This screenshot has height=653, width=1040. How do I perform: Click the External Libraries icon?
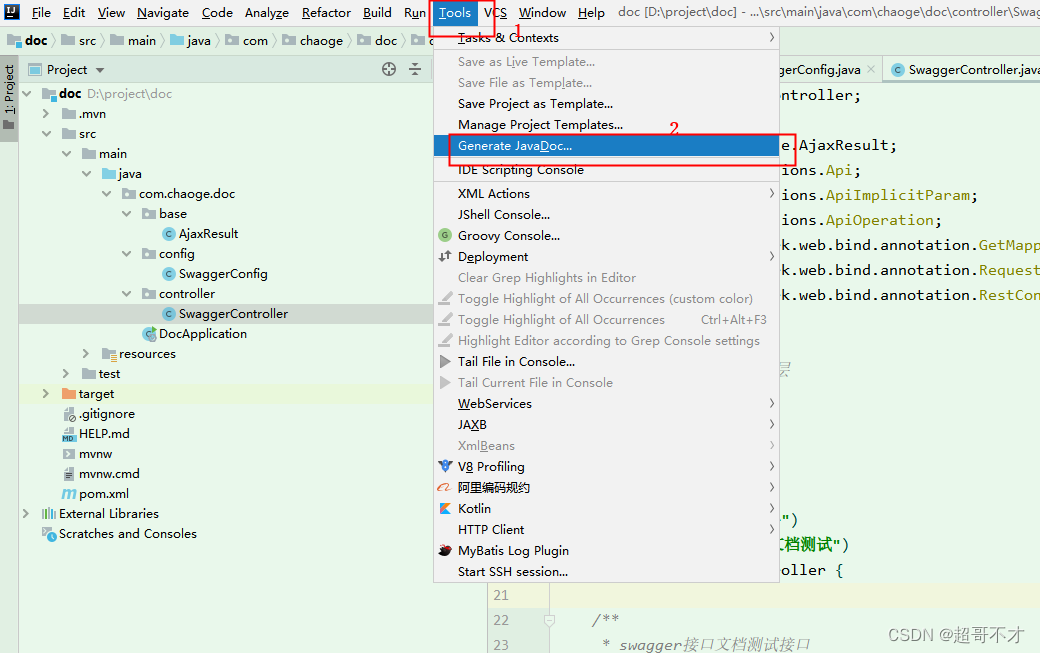click(x=48, y=514)
